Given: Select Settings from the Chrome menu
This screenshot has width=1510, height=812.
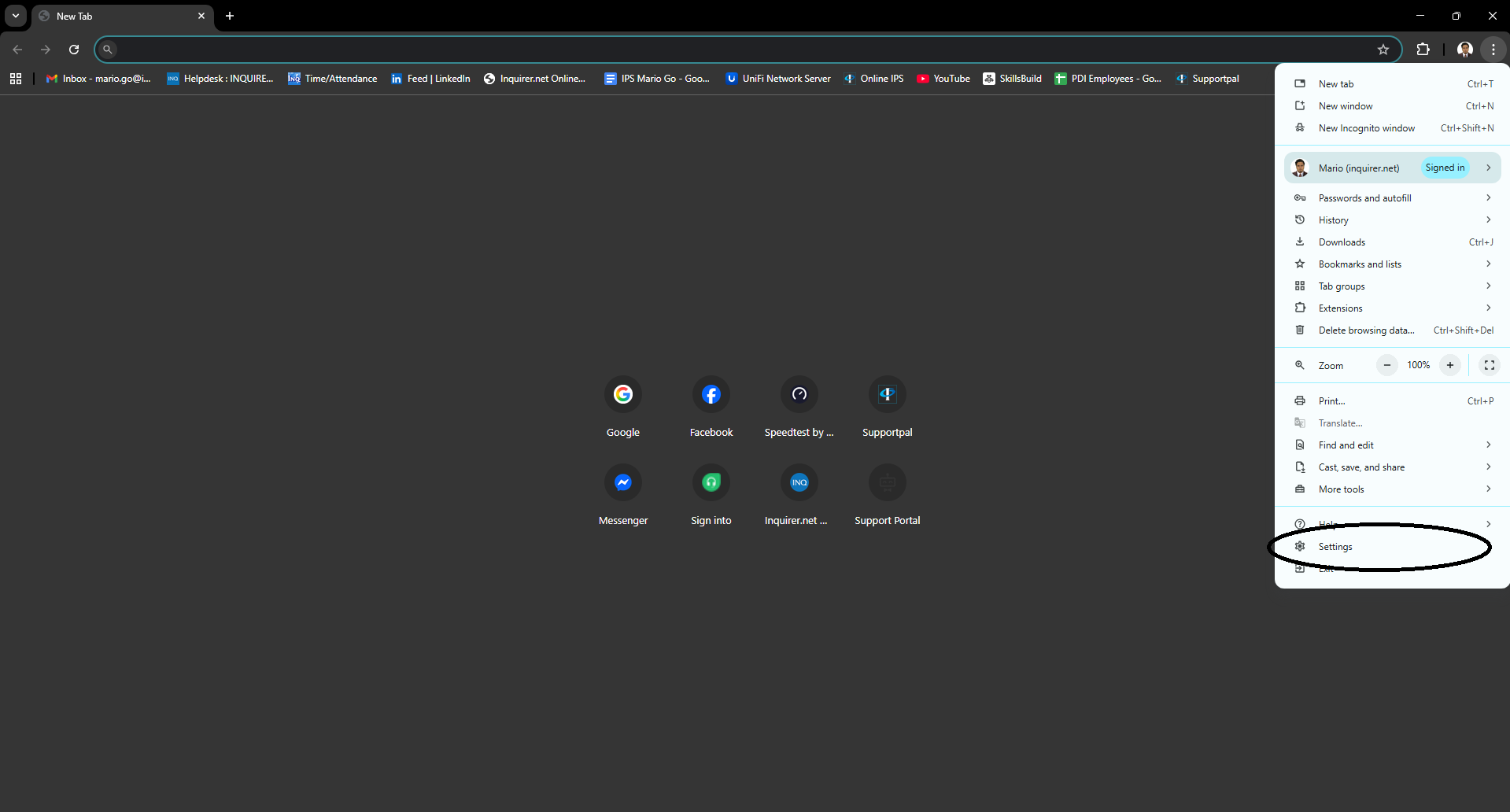Looking at the screenshot, I should tap(1335, 547).
